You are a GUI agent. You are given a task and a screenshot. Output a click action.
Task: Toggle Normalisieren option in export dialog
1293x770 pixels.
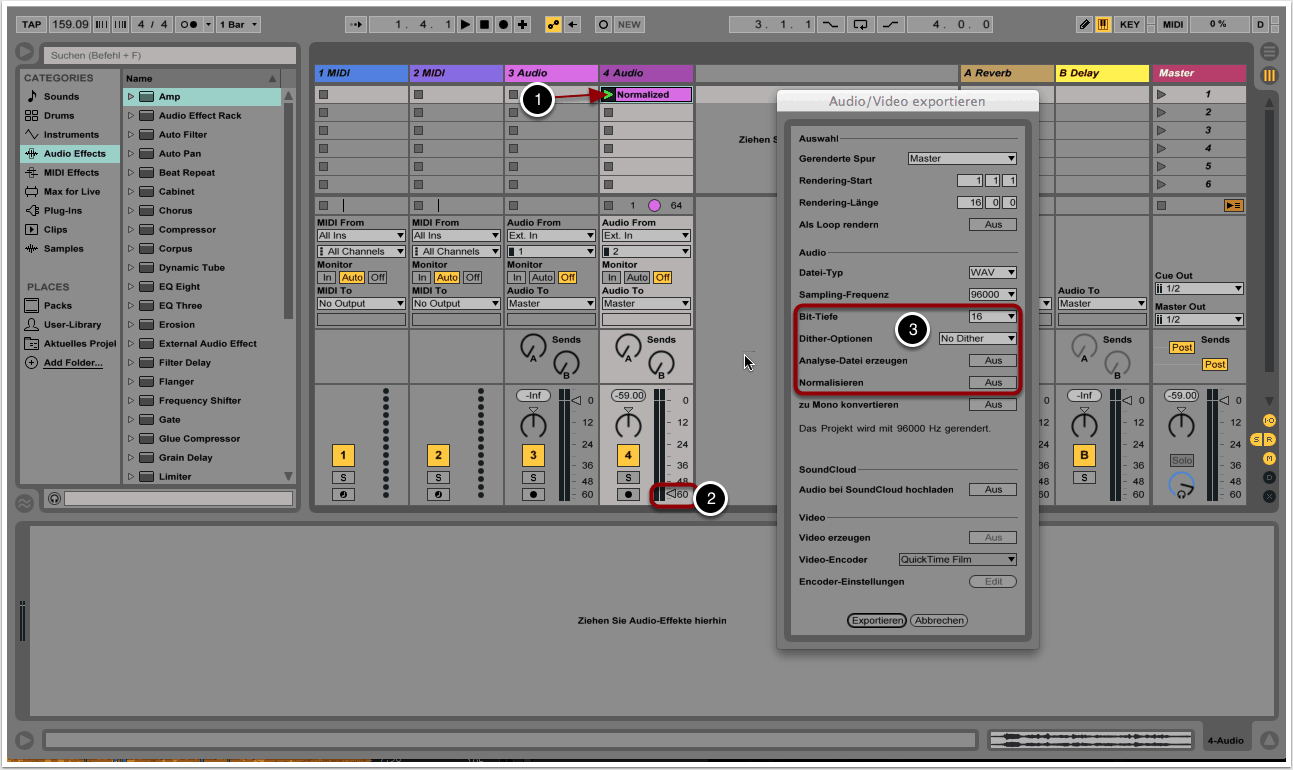point(992,383)
